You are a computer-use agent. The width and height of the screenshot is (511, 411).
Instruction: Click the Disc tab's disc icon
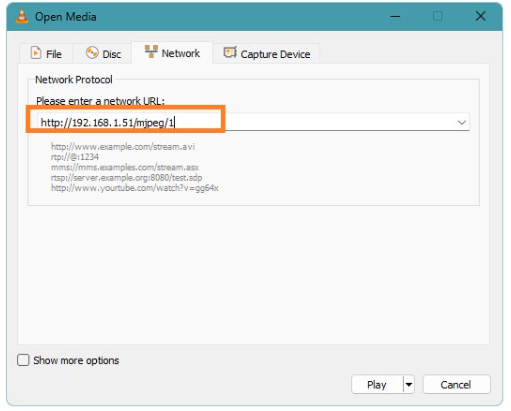coord(92,53)
